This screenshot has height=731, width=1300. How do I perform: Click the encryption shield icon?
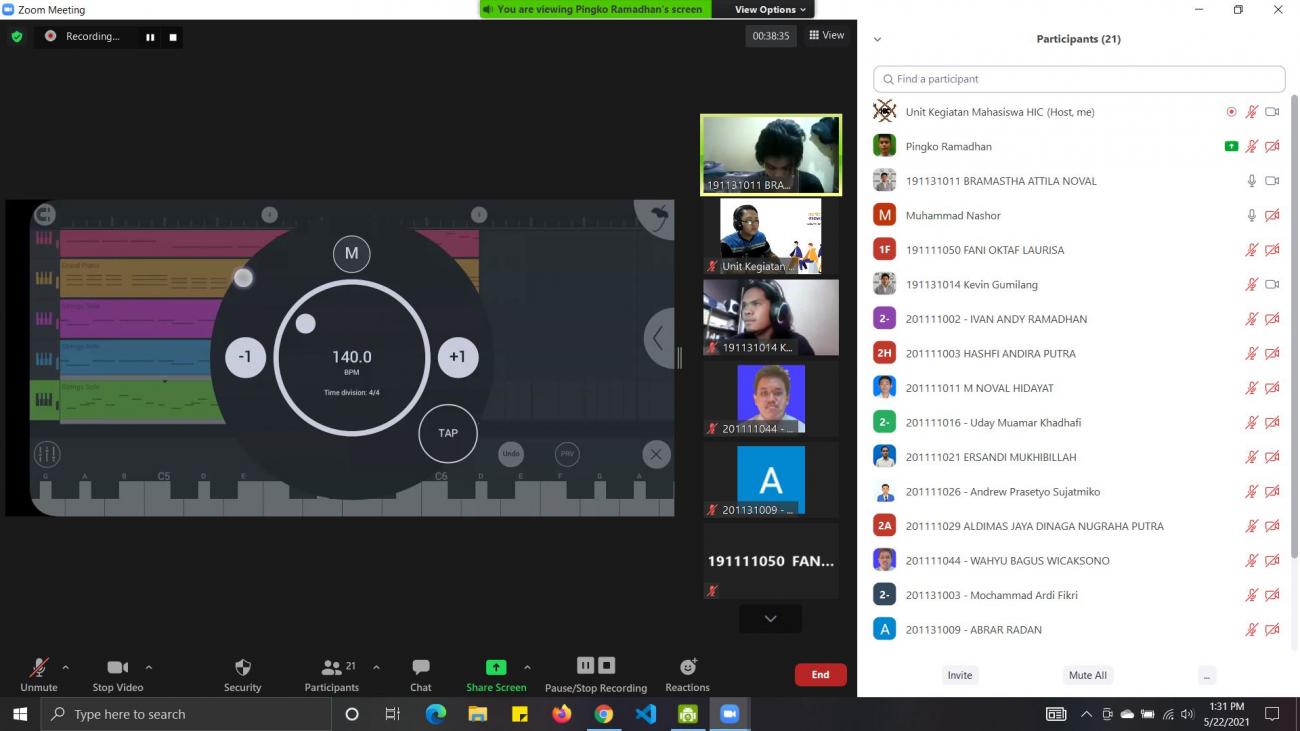[x=17, y=36]
